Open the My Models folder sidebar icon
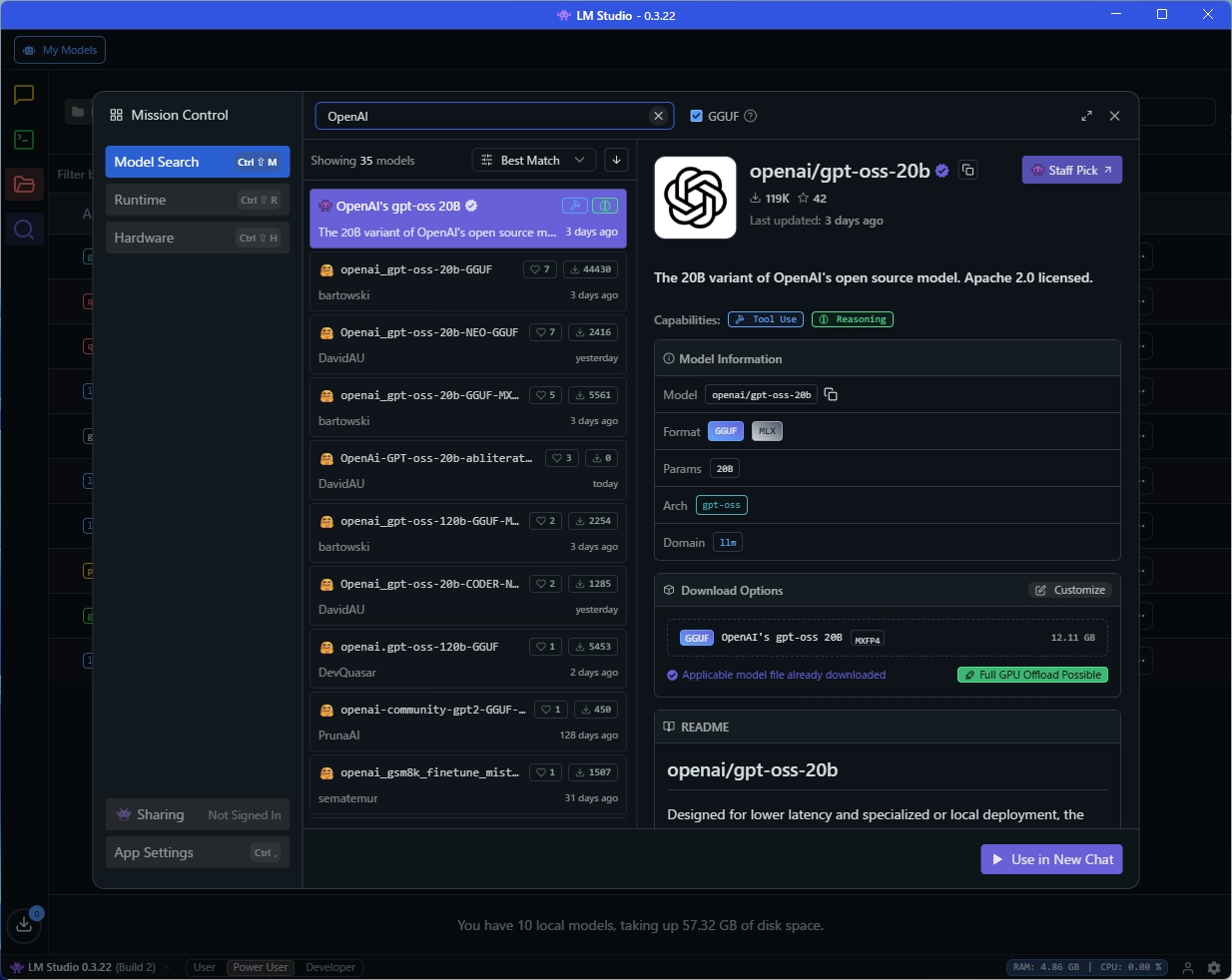Viewport: 1232px width, 980px height. pos(24,185)
